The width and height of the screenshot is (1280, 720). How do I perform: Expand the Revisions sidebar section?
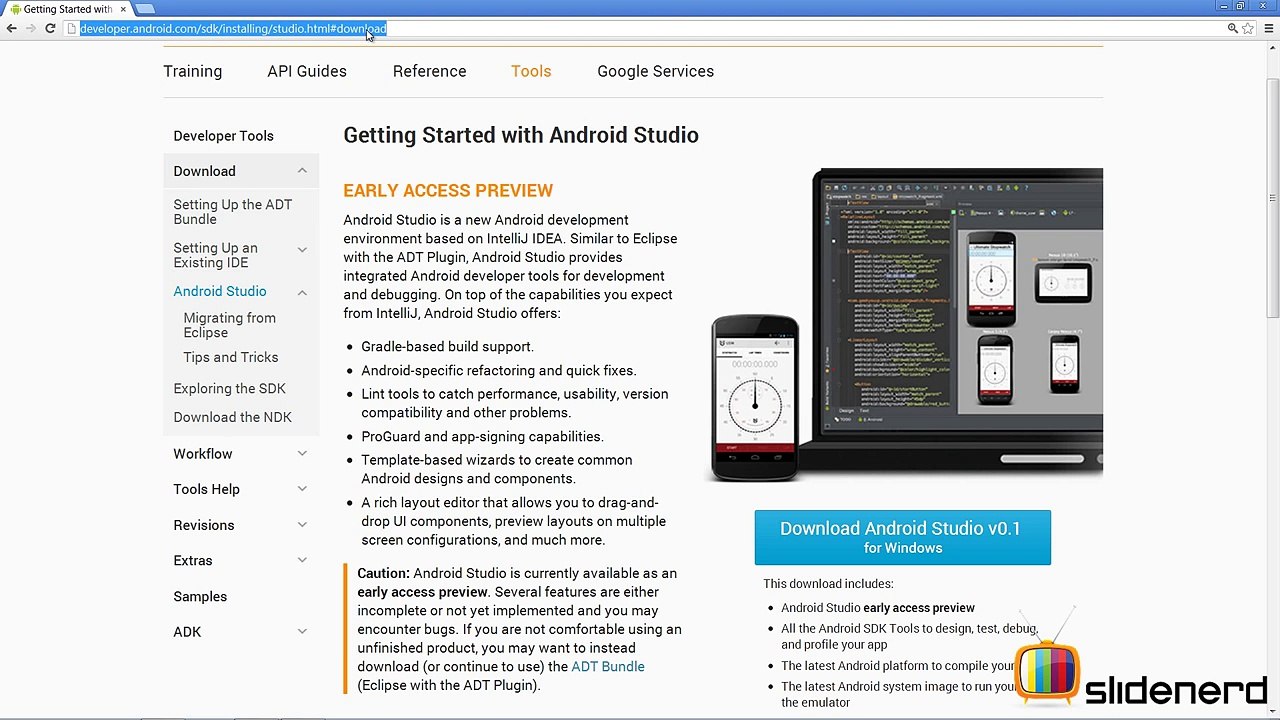[x=302, y=525]
